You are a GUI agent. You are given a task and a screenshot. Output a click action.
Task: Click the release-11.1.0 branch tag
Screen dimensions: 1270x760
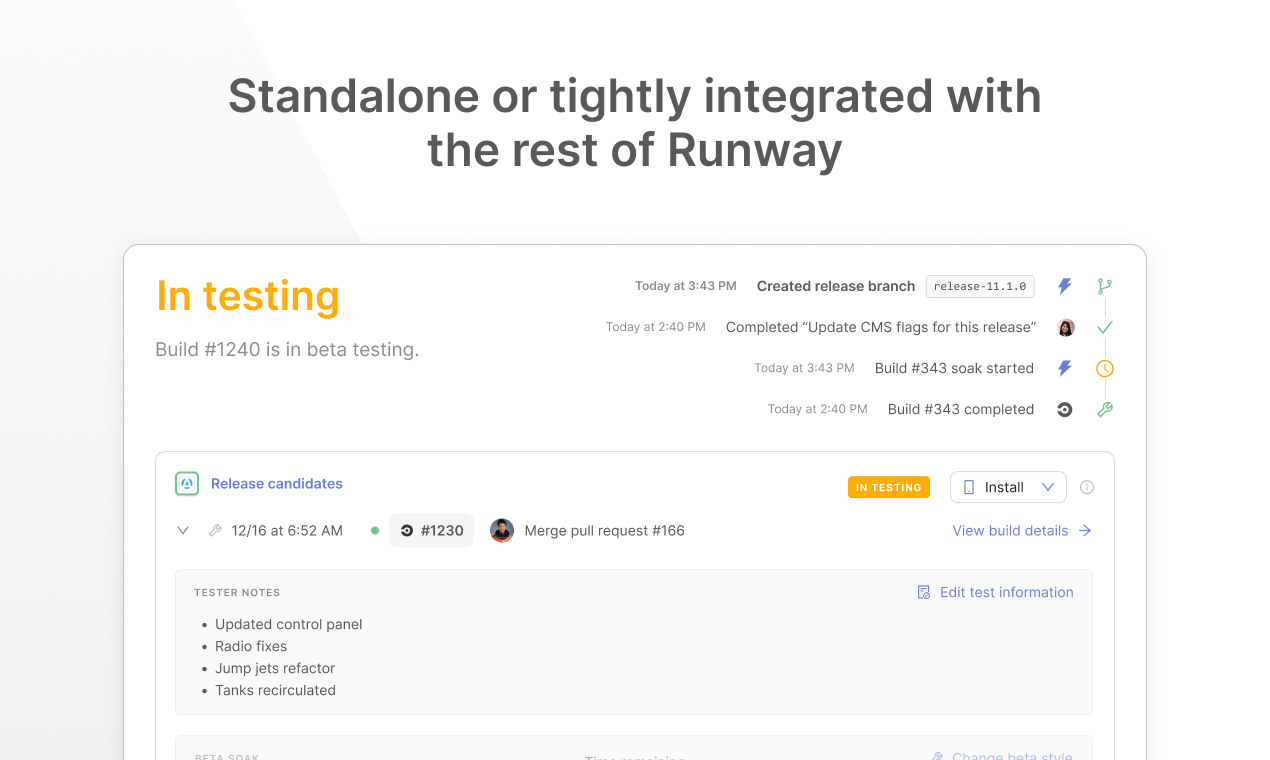point(980,286)
